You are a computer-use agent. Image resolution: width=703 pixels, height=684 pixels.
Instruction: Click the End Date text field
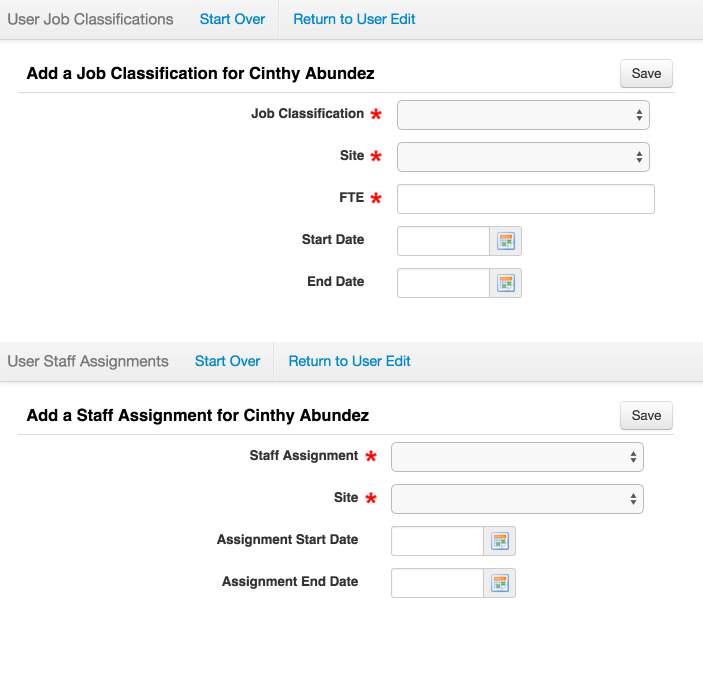[443, 283]
